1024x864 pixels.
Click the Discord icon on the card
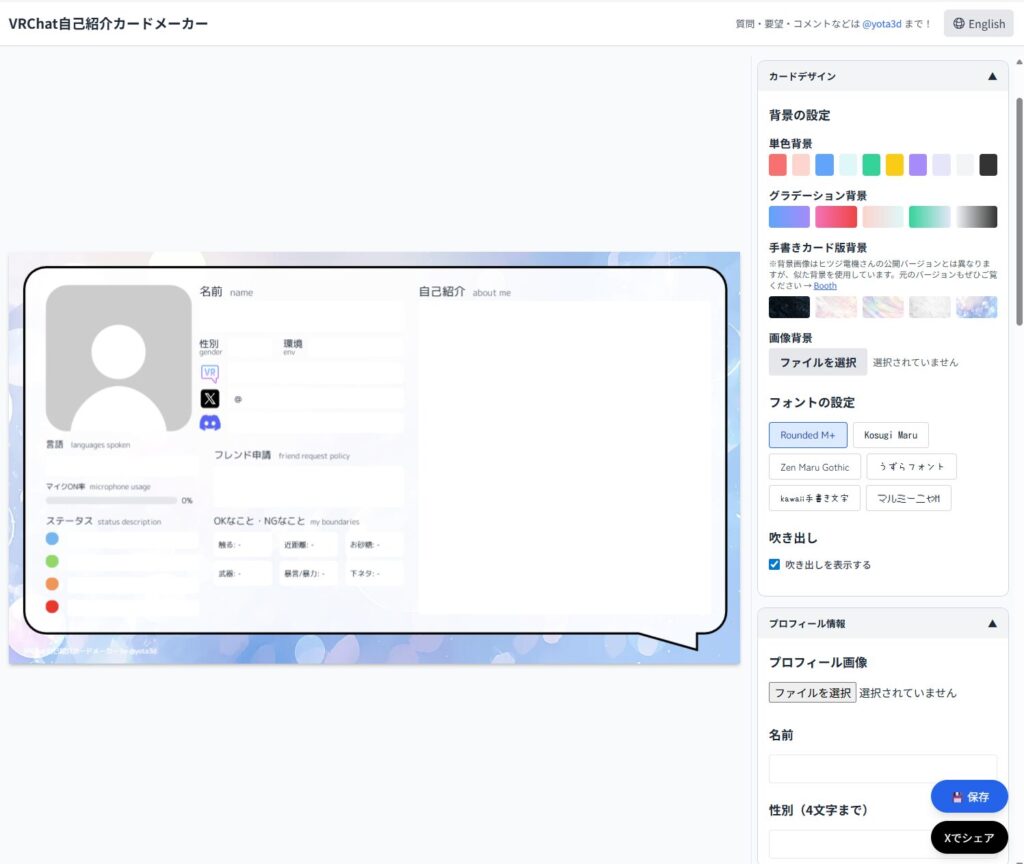(210, 423)
